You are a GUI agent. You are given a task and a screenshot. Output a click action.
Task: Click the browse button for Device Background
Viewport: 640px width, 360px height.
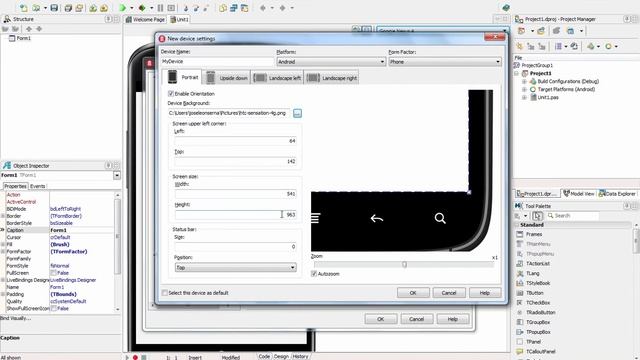point(297,113)
